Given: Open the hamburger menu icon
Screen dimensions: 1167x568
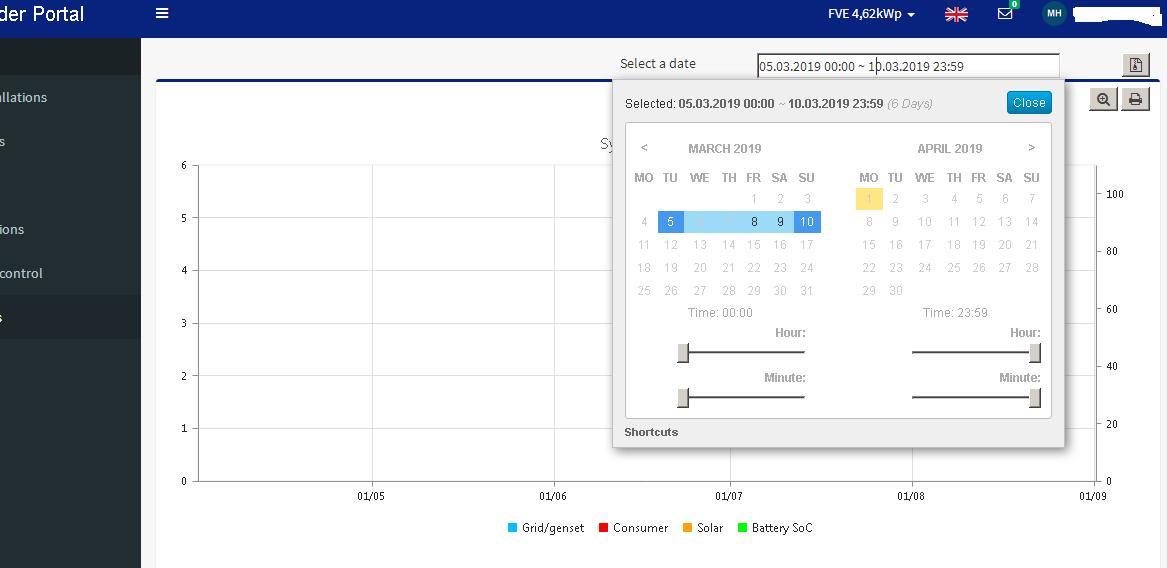Looking at the screenshot, I should [x=162, y=13].
